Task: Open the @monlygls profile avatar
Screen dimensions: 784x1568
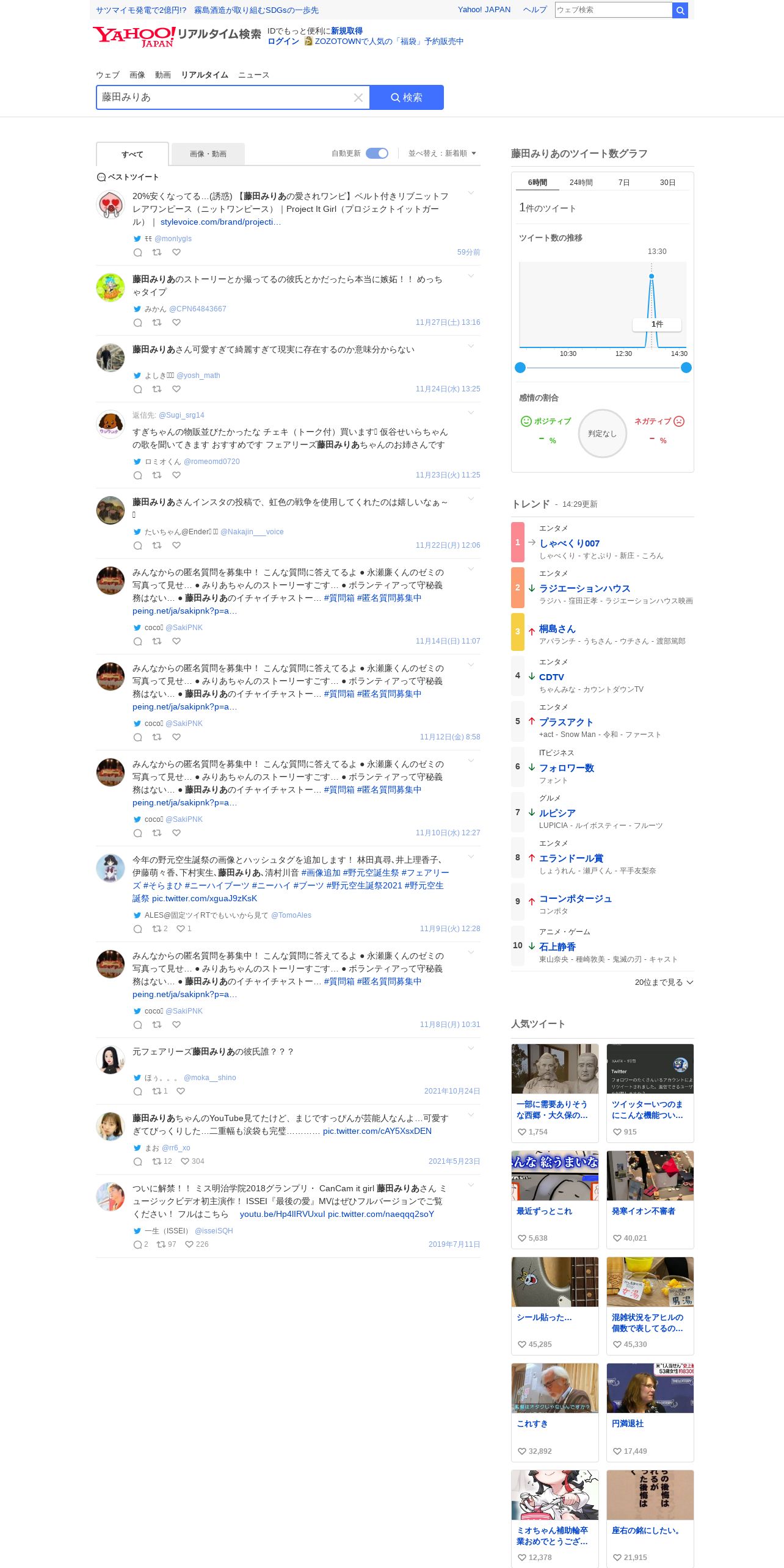Action: pyautogui.click(x=111, y=205)
